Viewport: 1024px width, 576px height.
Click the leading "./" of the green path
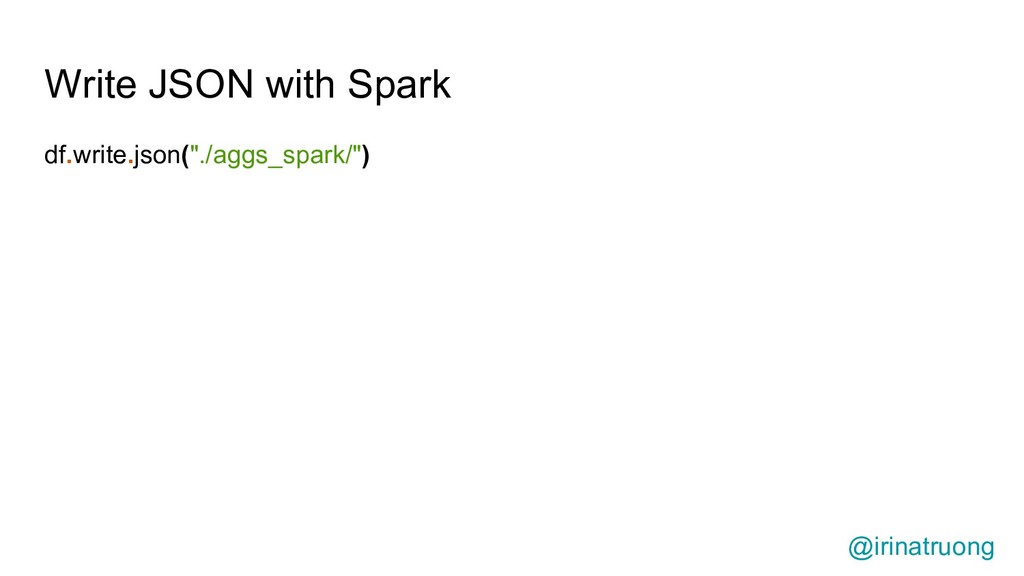[206, 155]
